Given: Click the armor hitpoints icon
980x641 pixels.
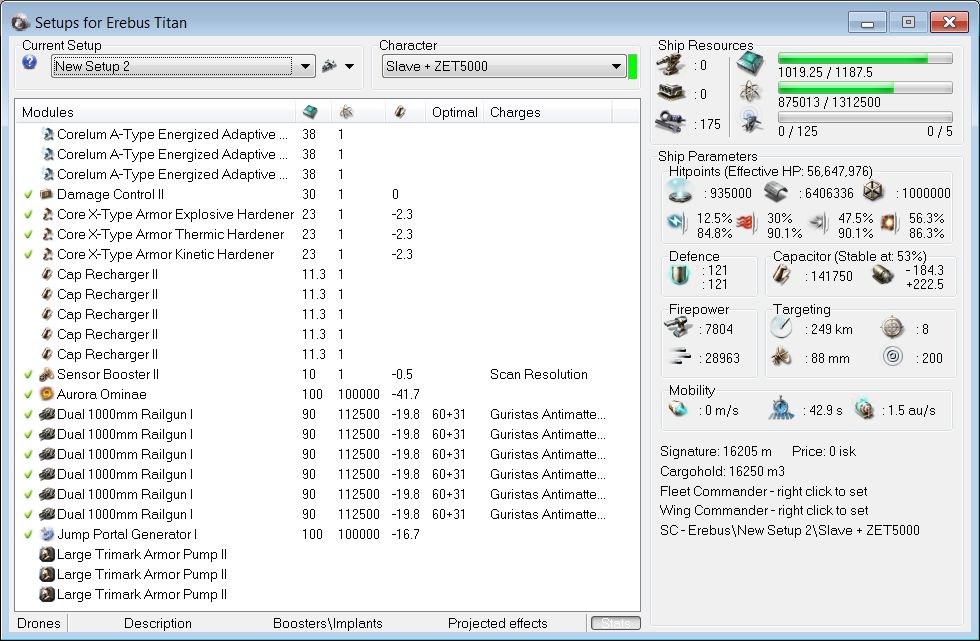Looking at the screenshot, I should [776, 192].
